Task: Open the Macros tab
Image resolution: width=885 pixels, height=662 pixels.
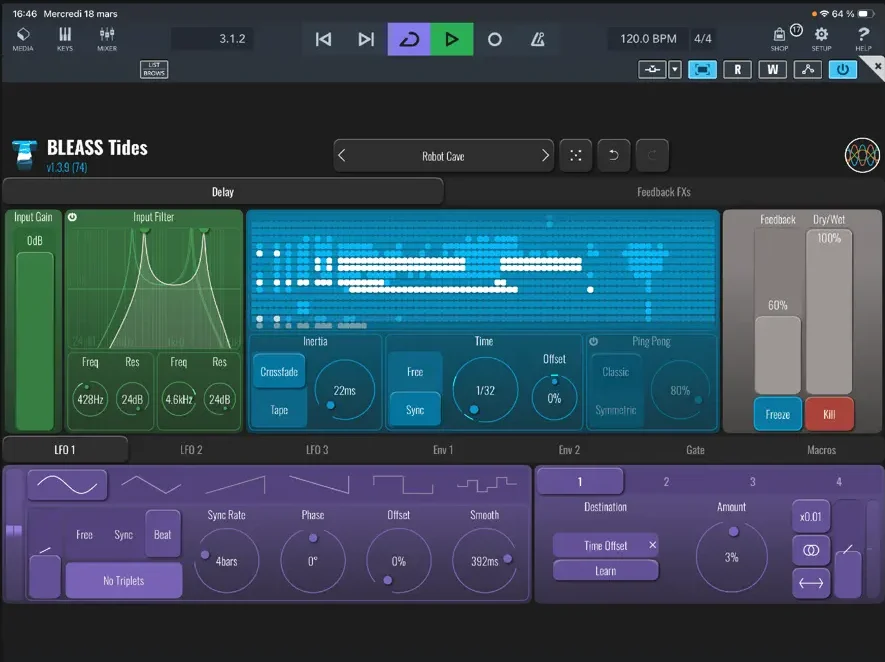Action: tap(821, 450)
